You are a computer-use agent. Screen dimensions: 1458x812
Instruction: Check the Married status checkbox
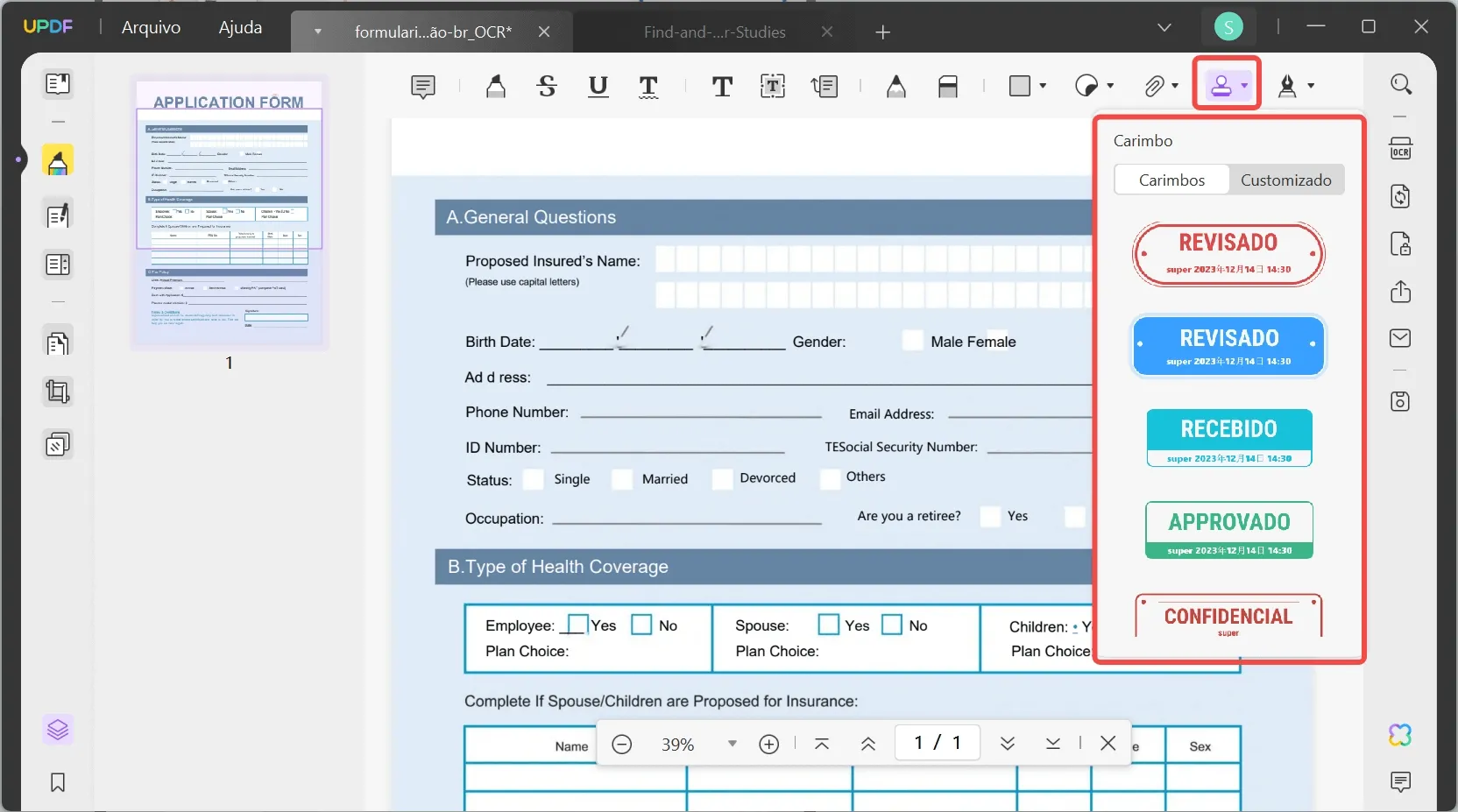(623, 480)
